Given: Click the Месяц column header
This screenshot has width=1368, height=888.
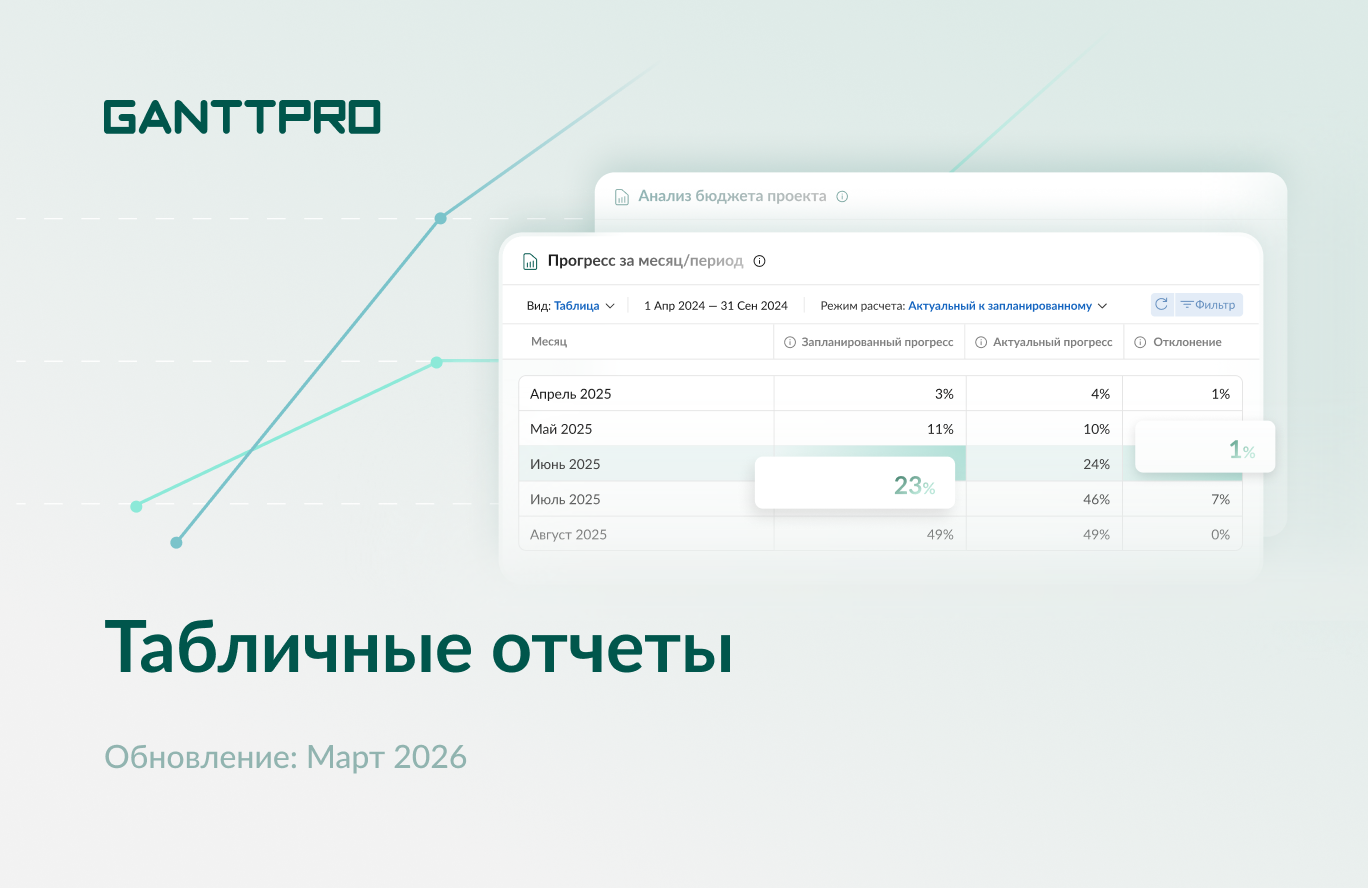Looking at the screenshot, I should pos(548,341).
